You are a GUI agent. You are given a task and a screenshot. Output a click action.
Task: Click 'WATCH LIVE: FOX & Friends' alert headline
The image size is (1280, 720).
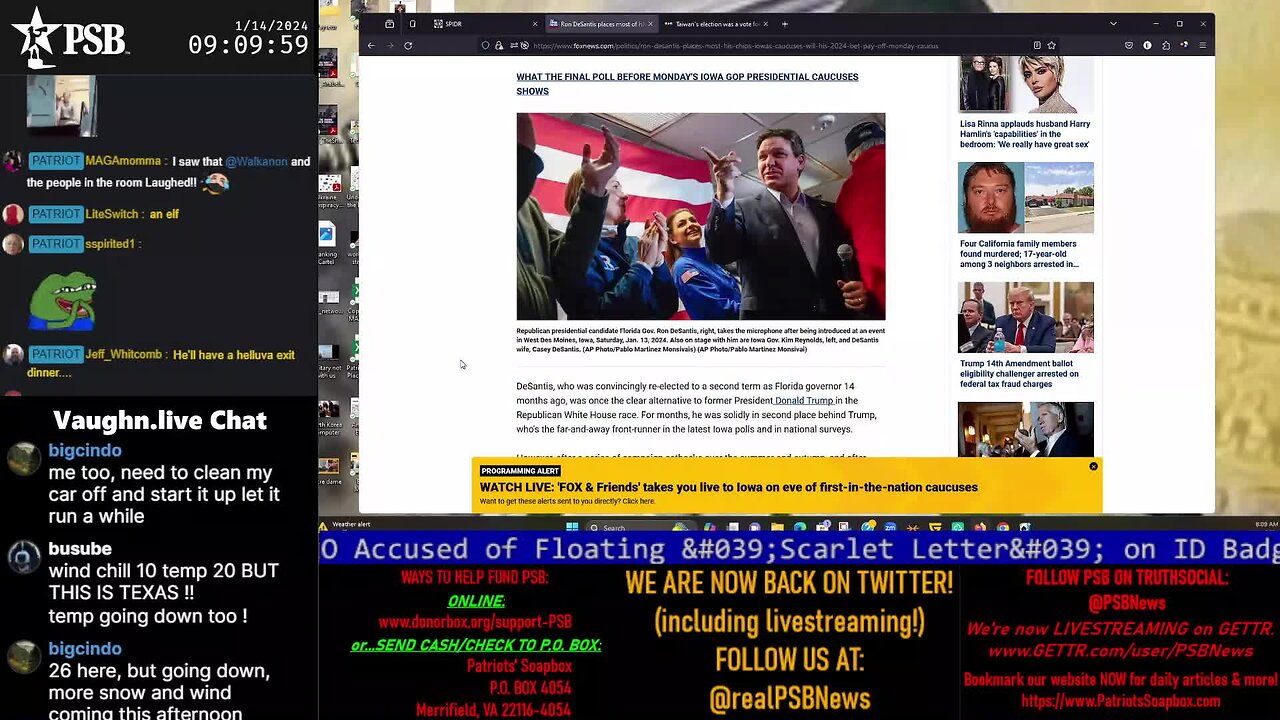point(729,487)
